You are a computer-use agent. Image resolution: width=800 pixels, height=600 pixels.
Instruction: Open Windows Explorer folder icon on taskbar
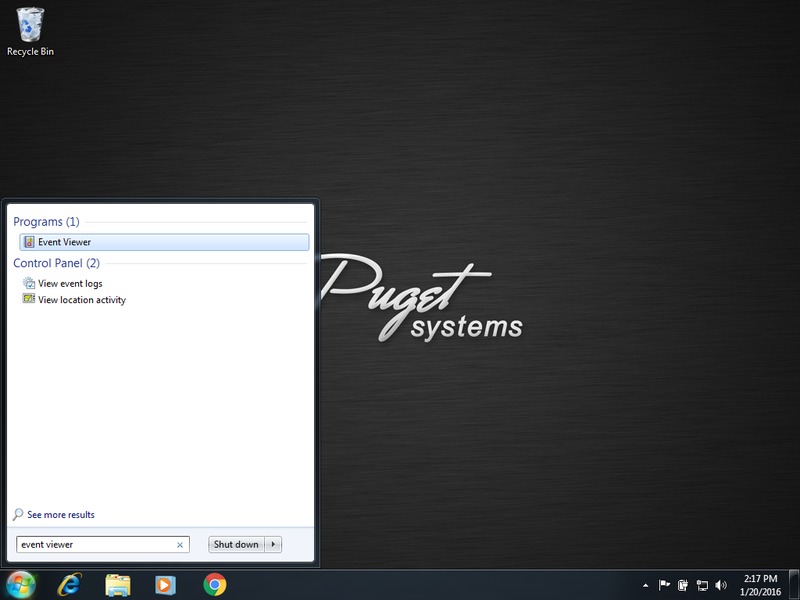pos(118,584)
